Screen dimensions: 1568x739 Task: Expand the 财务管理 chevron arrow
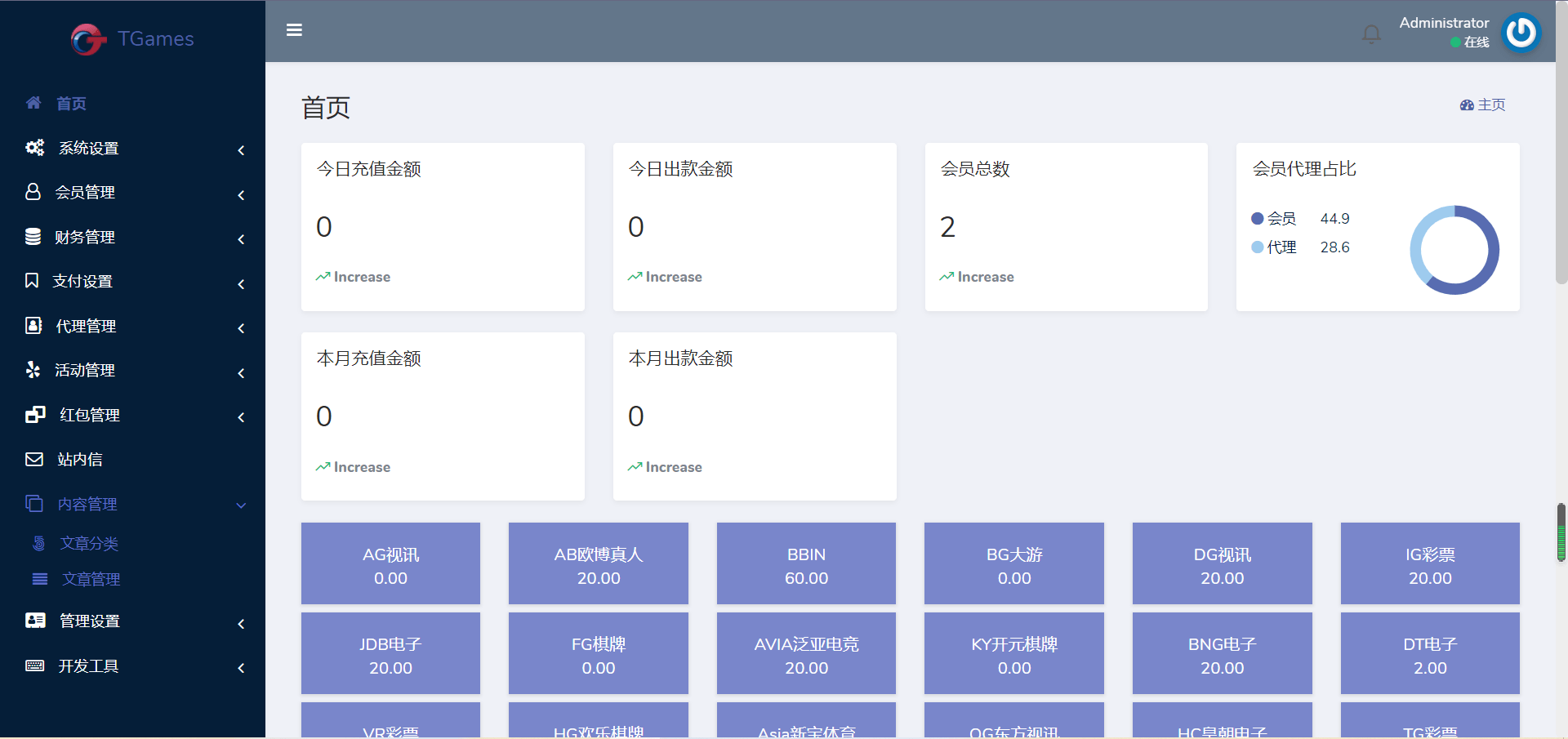coord(241,239)
